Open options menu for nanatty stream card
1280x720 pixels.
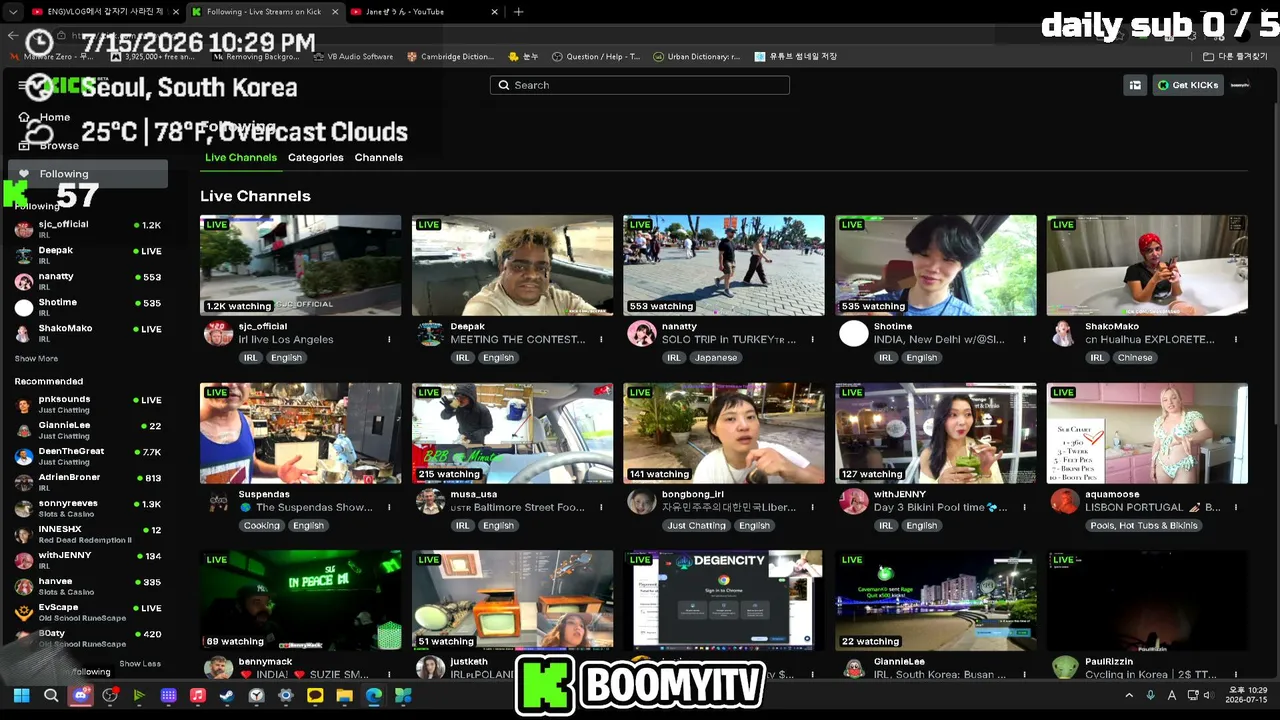pyautogui.click(x=813, y=340)
